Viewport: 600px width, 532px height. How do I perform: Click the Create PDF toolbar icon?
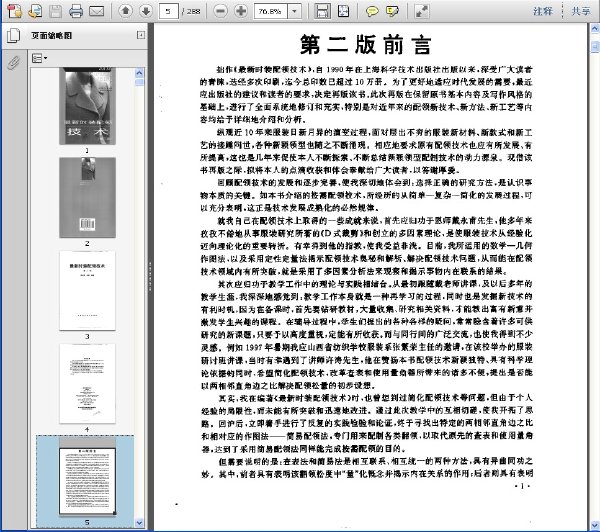[x=15, y=11]
